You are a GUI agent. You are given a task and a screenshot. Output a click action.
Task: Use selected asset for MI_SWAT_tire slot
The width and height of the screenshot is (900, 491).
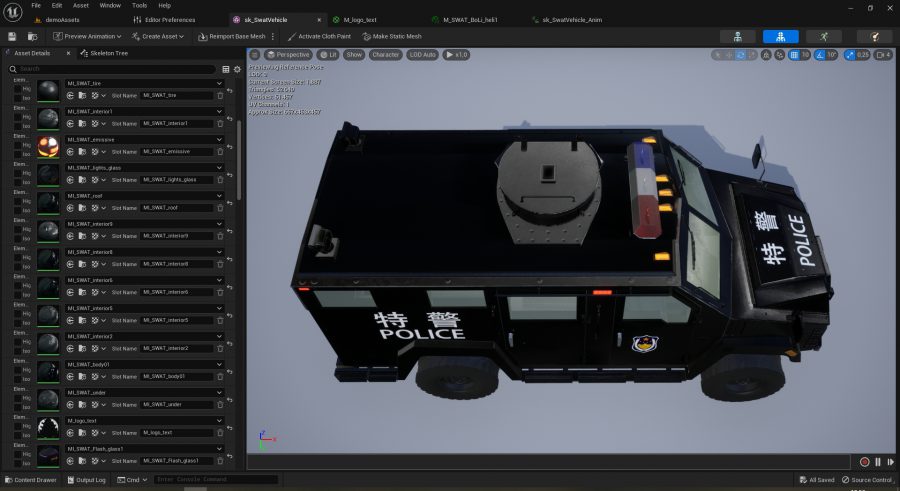coord(70,95)
